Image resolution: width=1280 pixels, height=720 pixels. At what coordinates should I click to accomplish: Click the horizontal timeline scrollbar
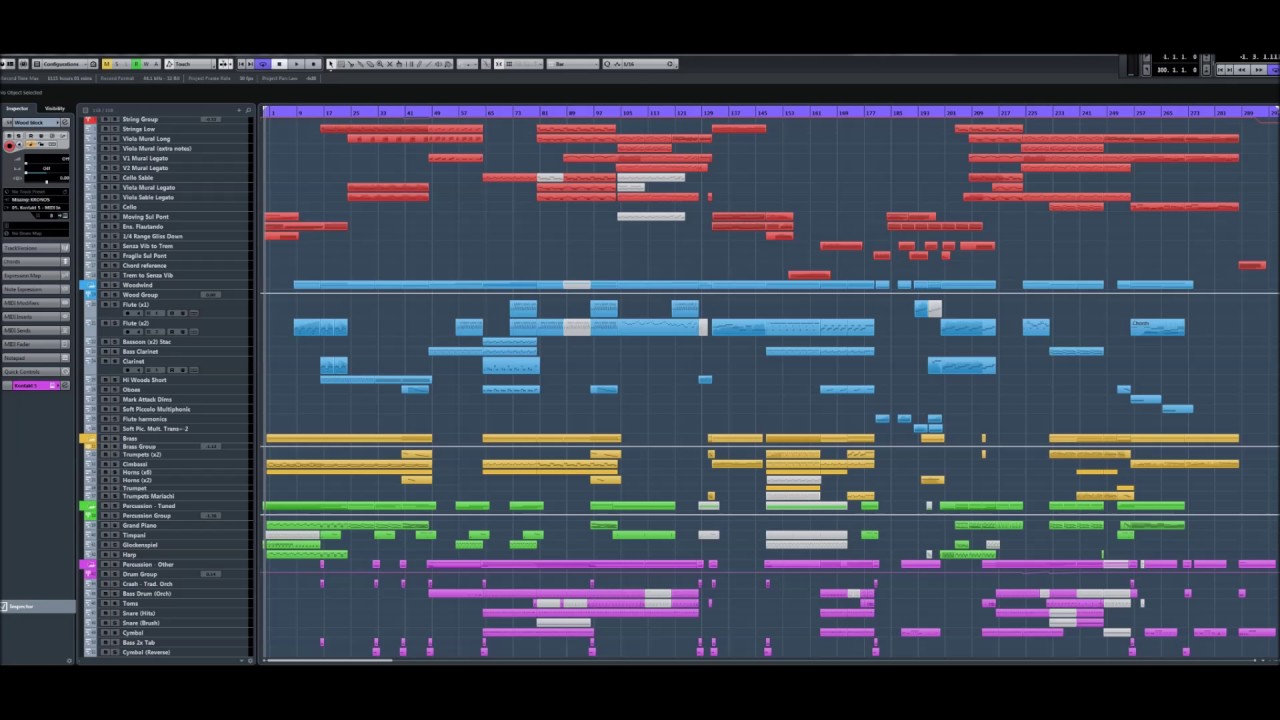point(330,660)
